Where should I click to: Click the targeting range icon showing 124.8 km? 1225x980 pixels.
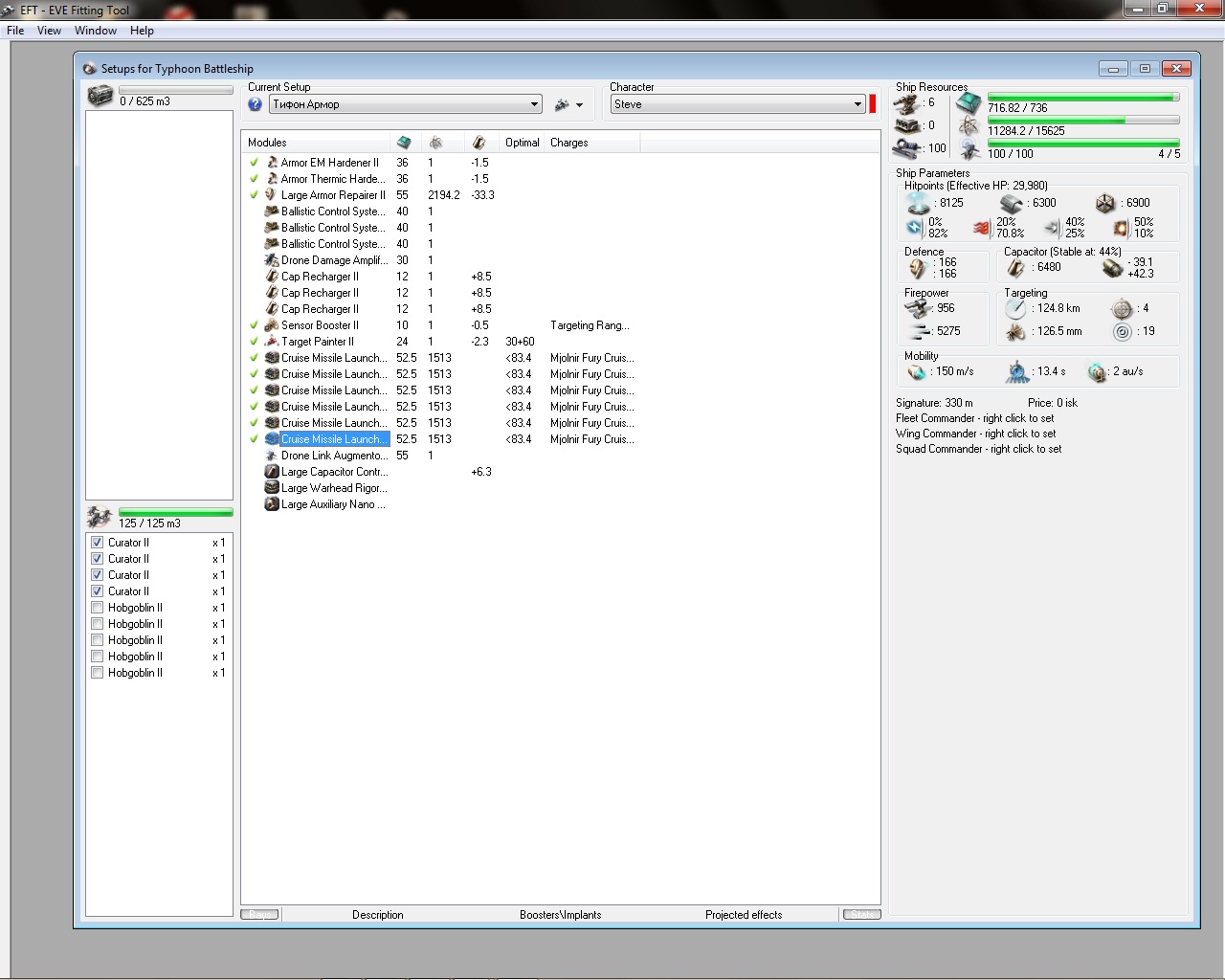1015,308
